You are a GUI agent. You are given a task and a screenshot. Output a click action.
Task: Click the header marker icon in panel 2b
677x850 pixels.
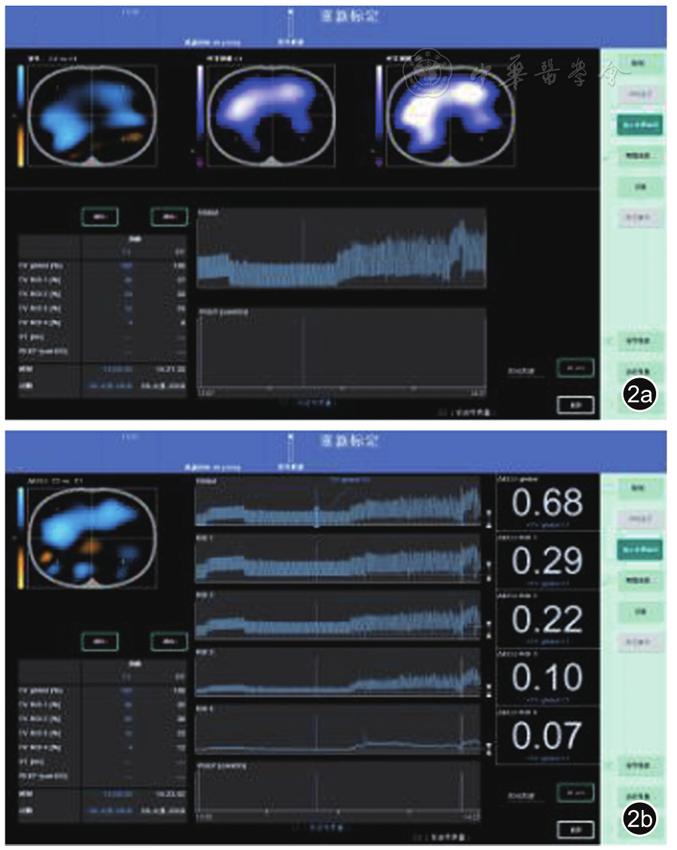point(291,445)
